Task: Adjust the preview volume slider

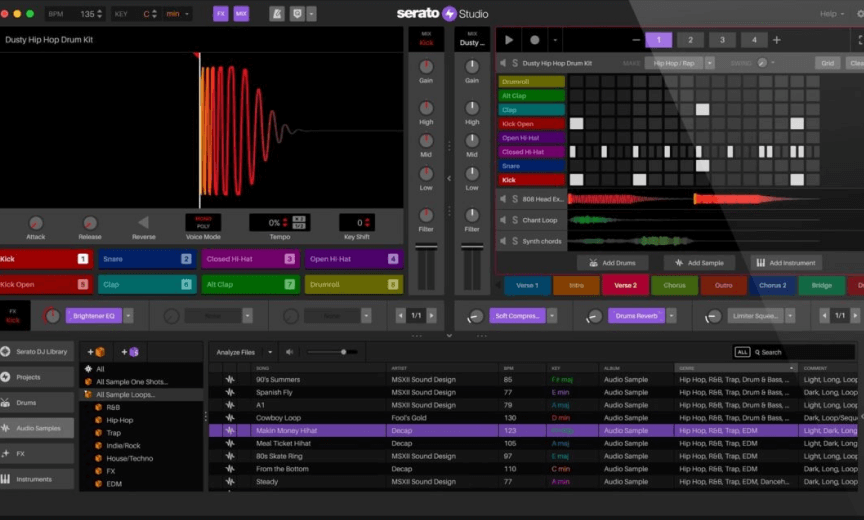Action: pos(343,352)
